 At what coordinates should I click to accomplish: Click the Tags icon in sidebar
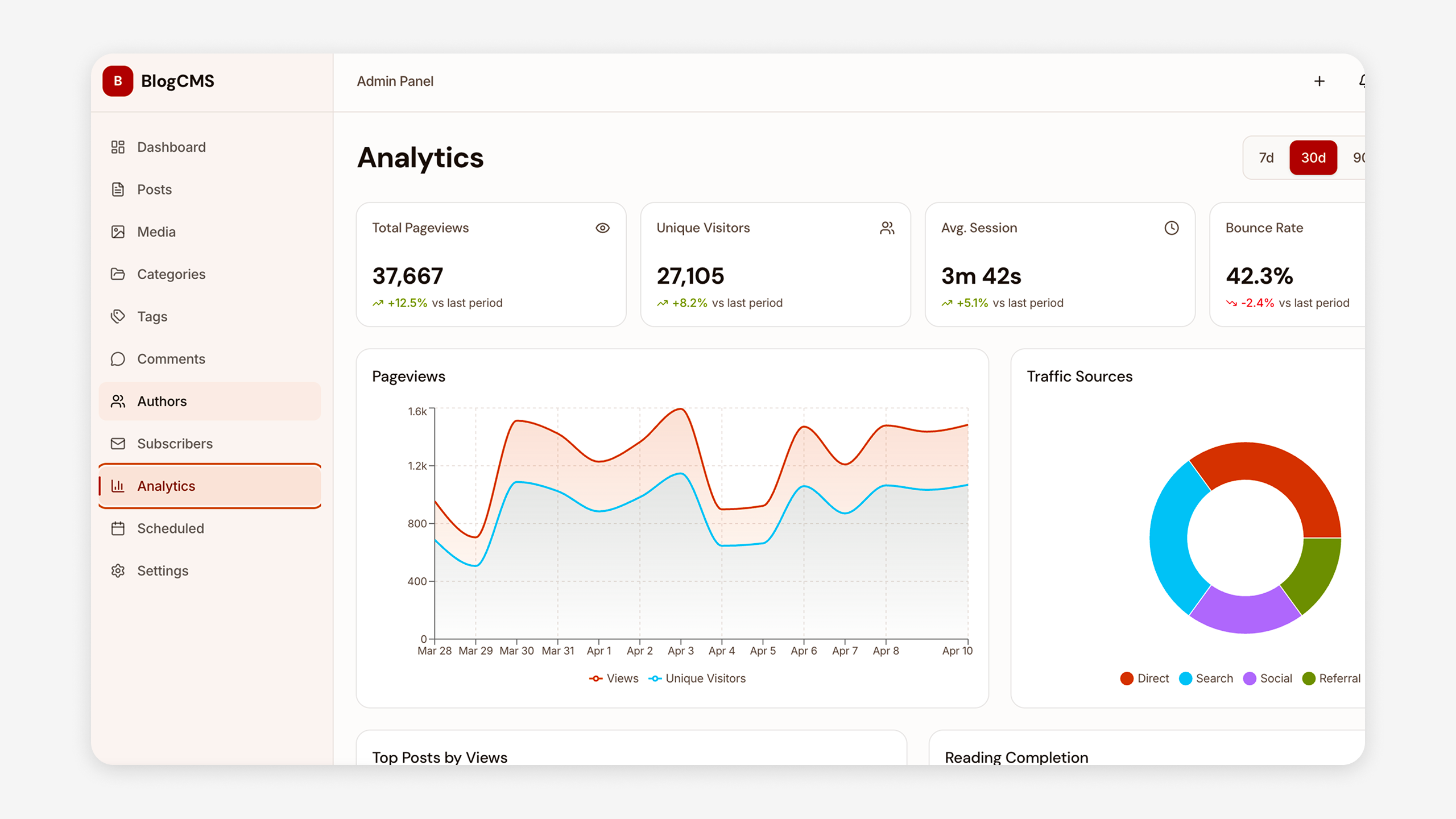[118, 316]
